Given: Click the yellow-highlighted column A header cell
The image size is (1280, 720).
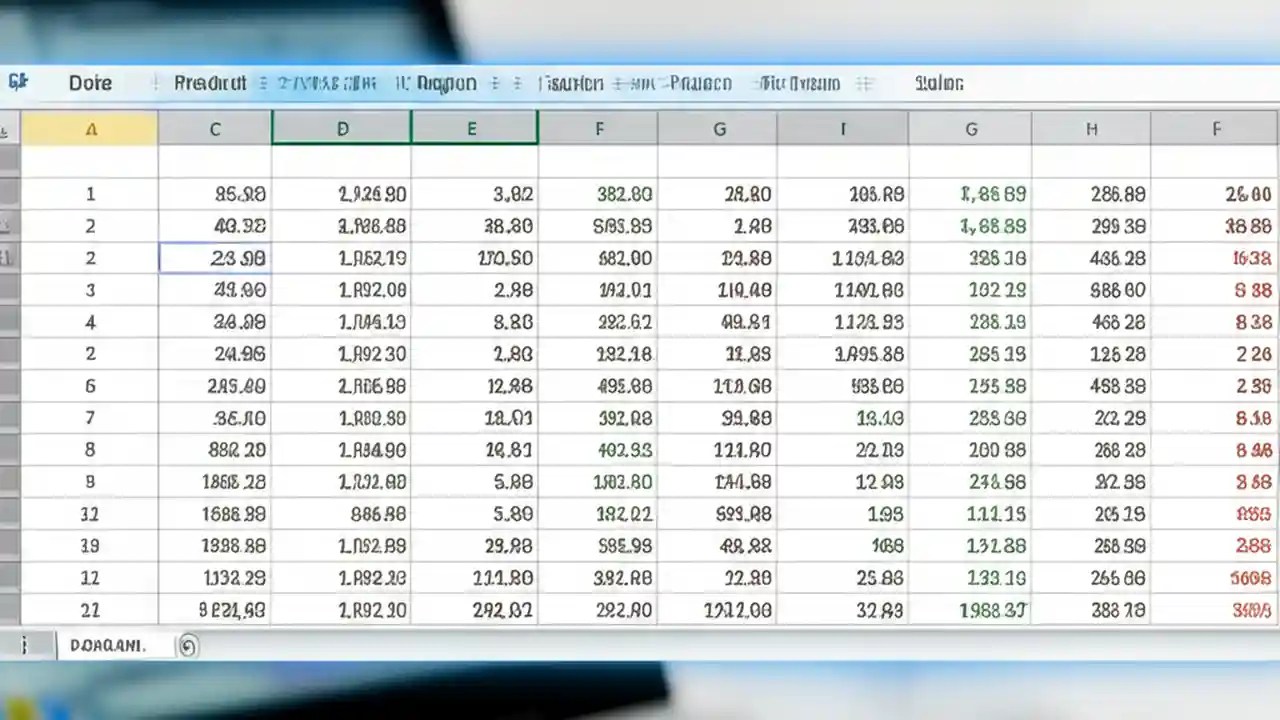Looking at the screenshot, I should (91, 129).
